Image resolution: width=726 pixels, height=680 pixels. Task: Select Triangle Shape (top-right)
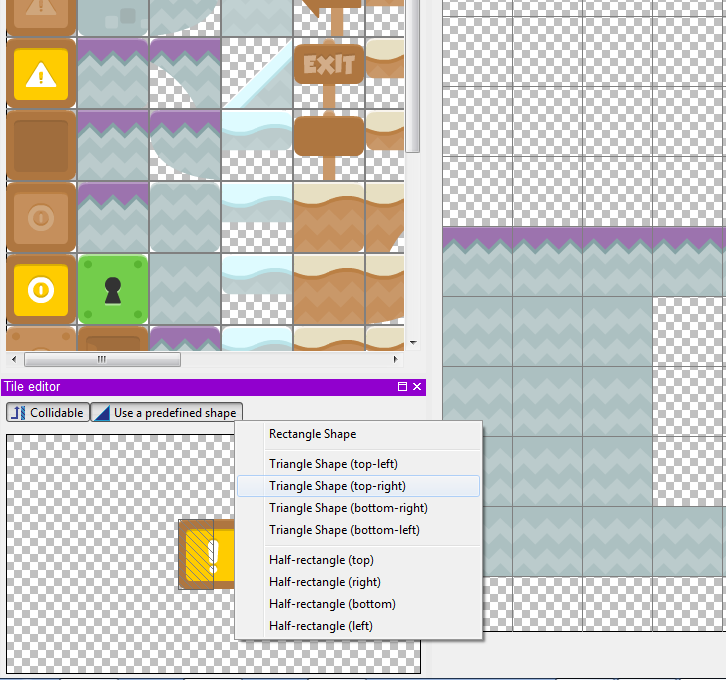pyautogui.click(x=359, y=486)
